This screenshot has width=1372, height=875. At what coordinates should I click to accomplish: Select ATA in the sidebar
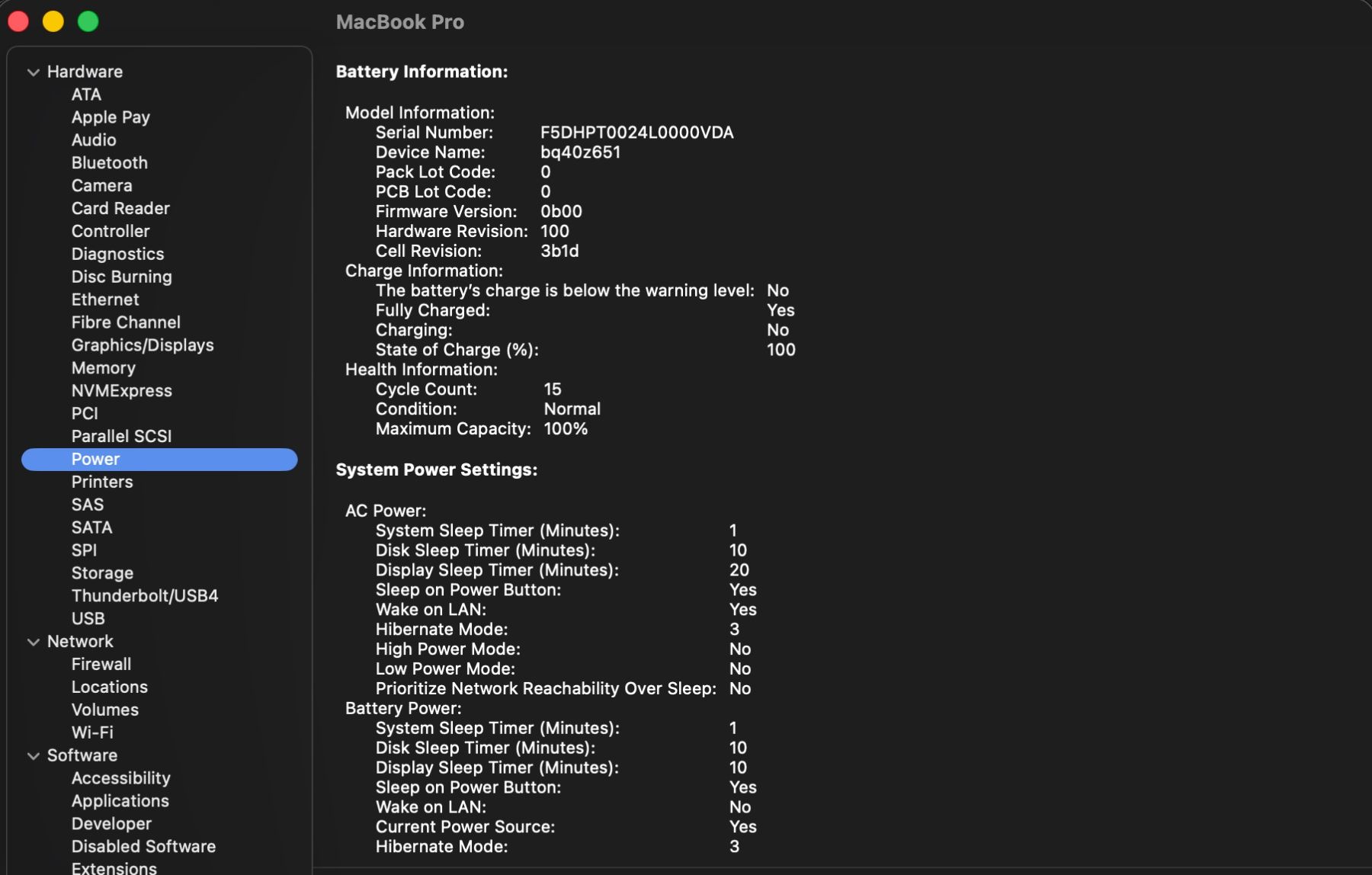[86, 95]
